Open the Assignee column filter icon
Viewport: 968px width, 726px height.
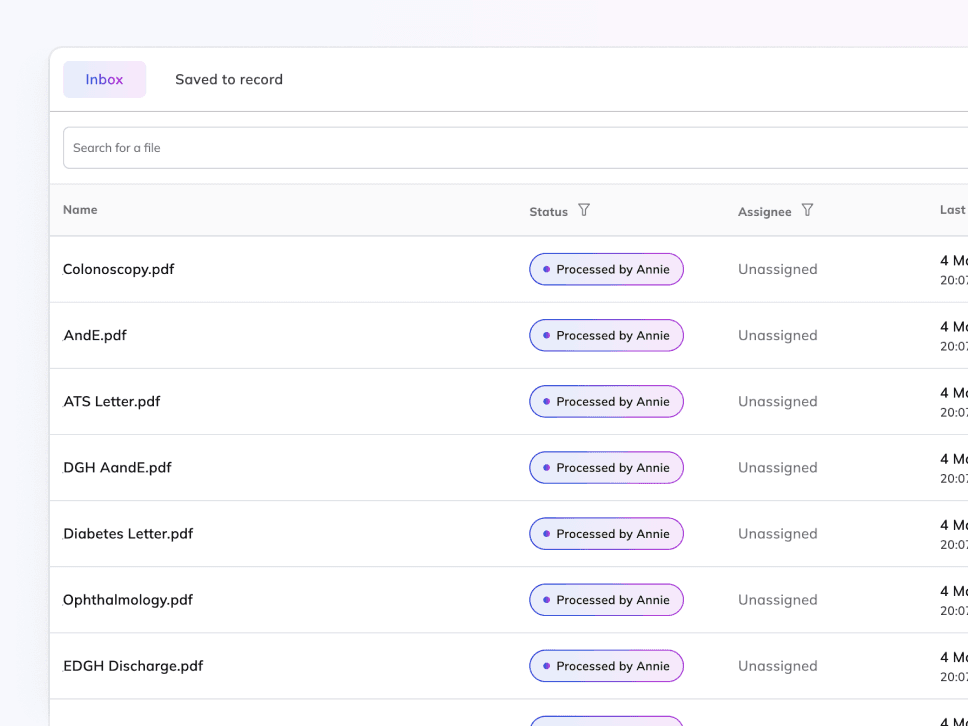point(808,210)
